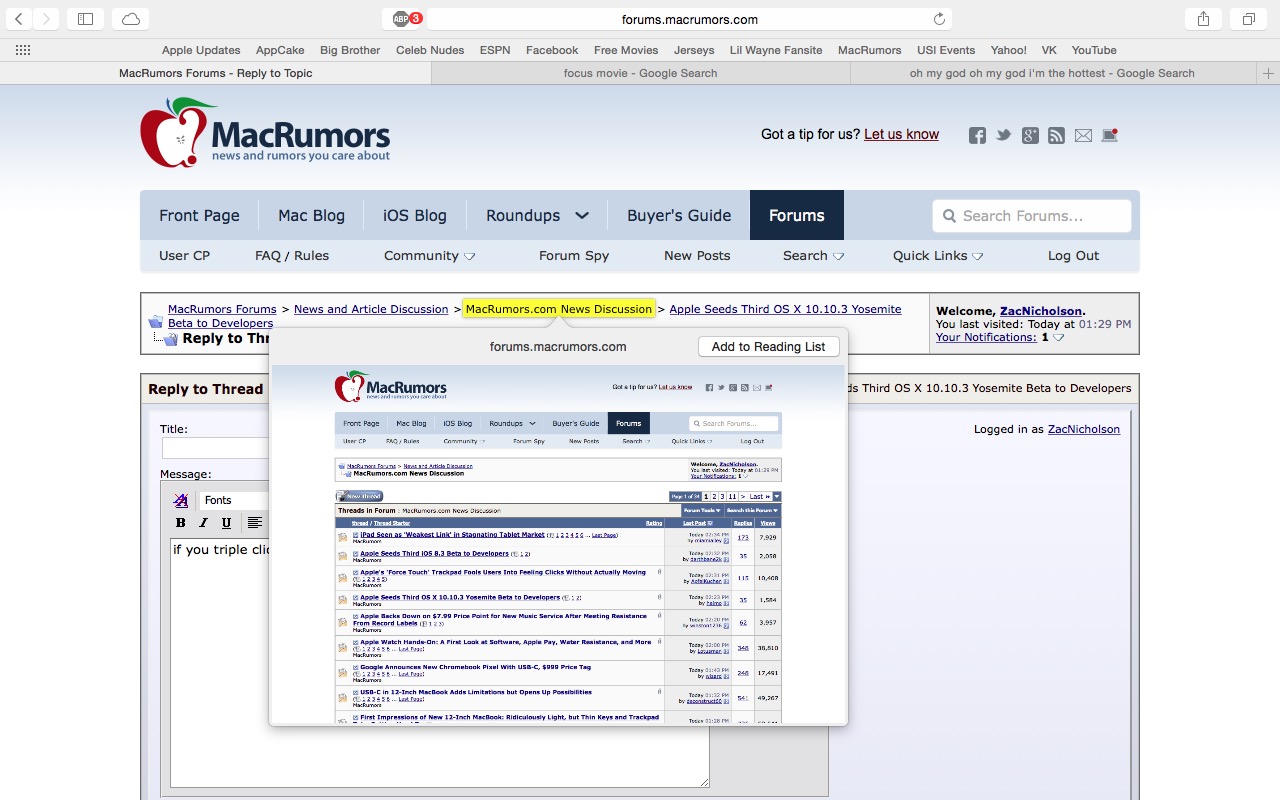Viewport: 1280px width, 800px height.
Task: Click the message text area
Action: tap(440, 664)
